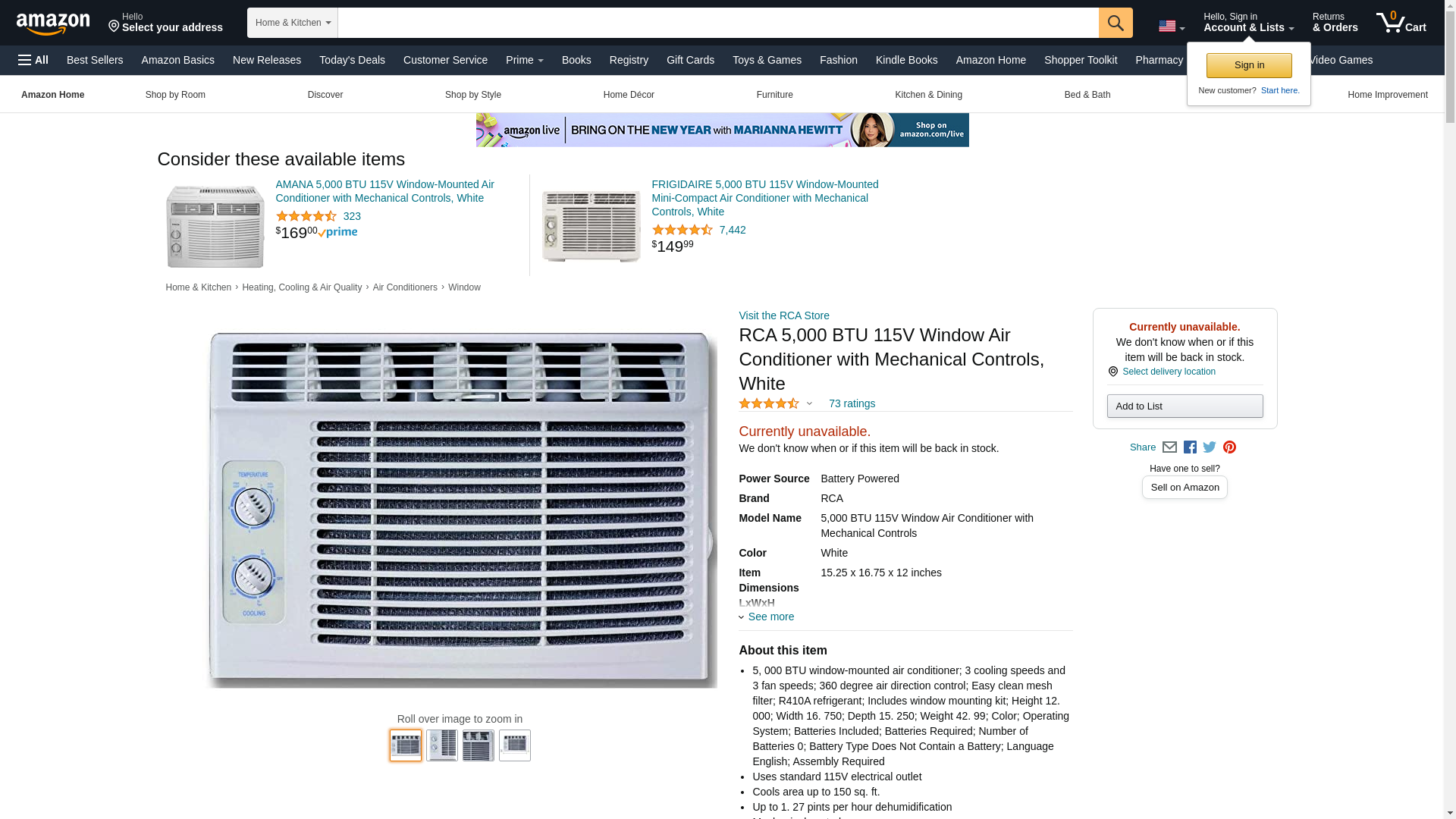
Task: Go to Kitchen & Dining tab
Action: tap(928, 95)
